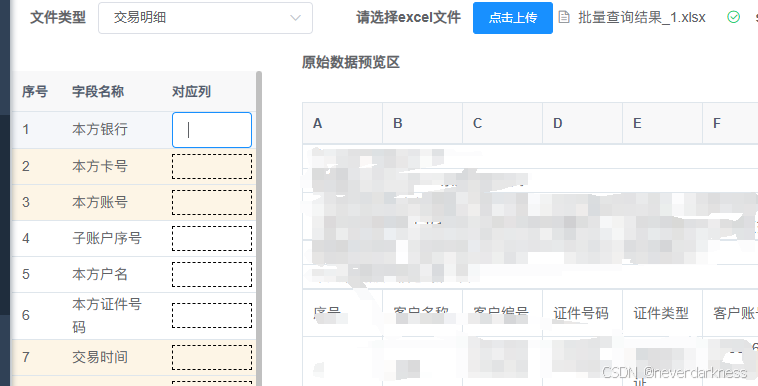
Task: Click the dropdown chevron in 文件类型 box
Action: pyautogui.click(x=295, y=18)
